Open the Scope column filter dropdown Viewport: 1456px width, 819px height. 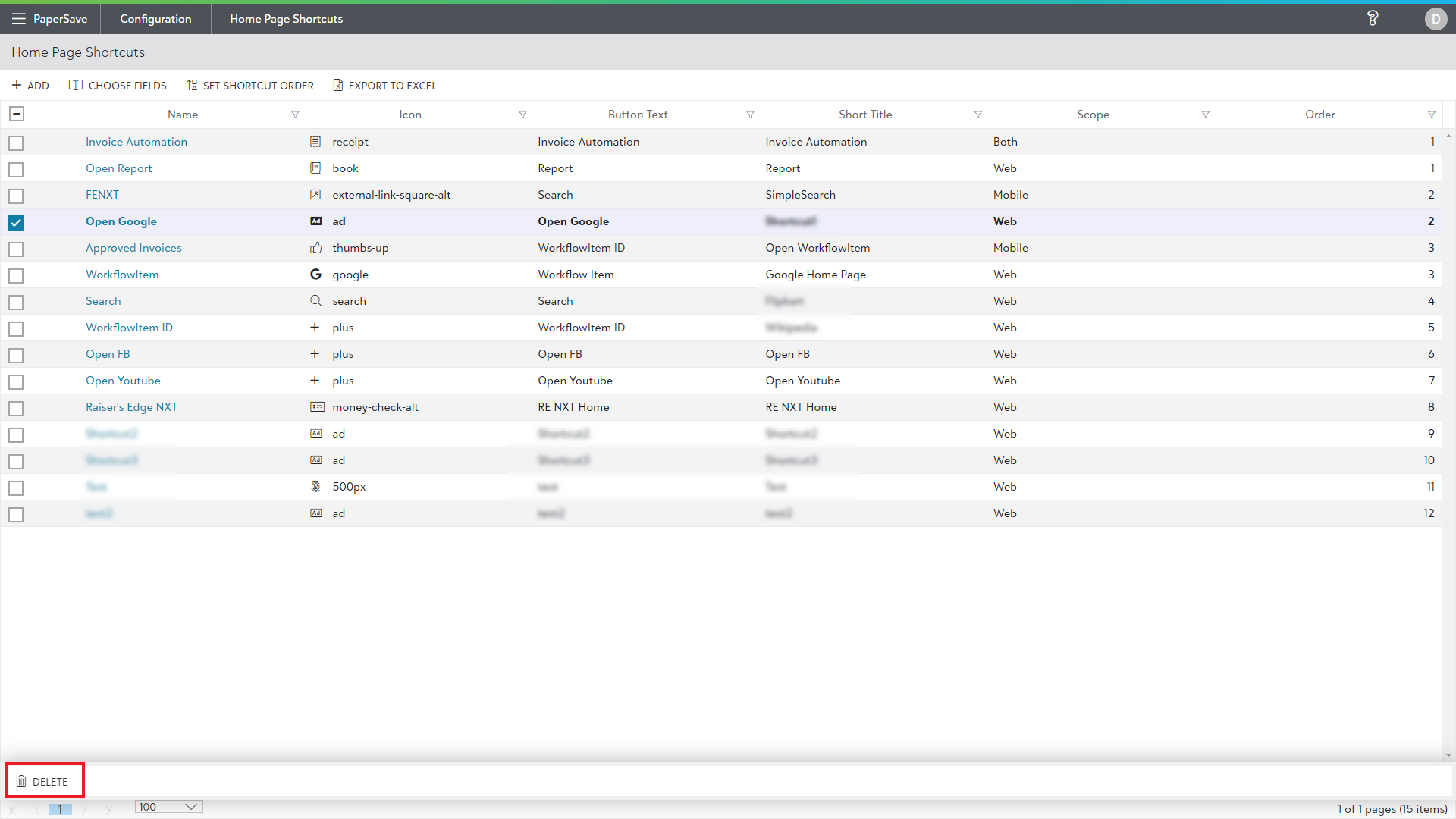[x=1205, y=115]
